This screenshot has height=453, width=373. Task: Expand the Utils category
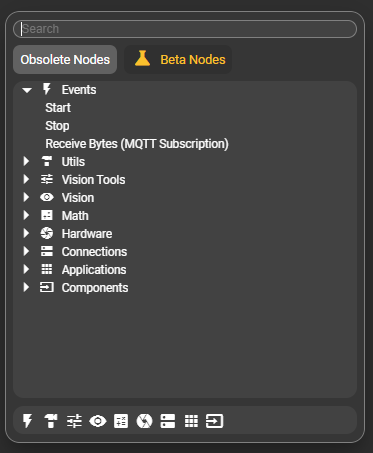(26, 162)
